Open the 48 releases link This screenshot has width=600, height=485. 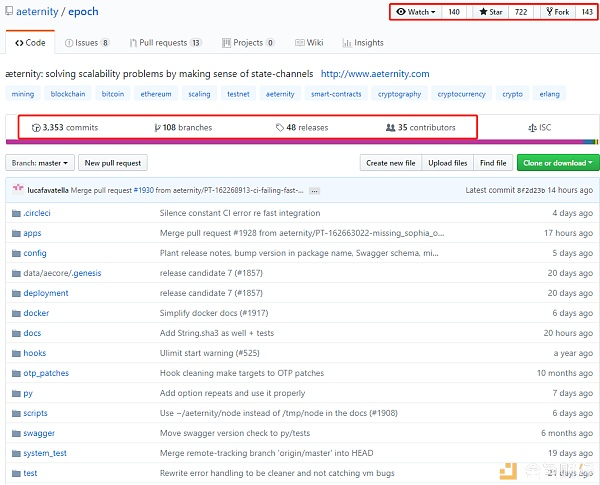(x=302, y=127)
